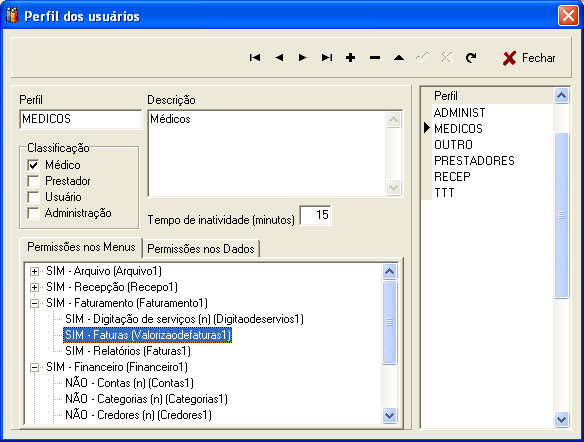Select PRESTADORES in the Perfil list
Screen dimensions: 584x442
[474, 161]
